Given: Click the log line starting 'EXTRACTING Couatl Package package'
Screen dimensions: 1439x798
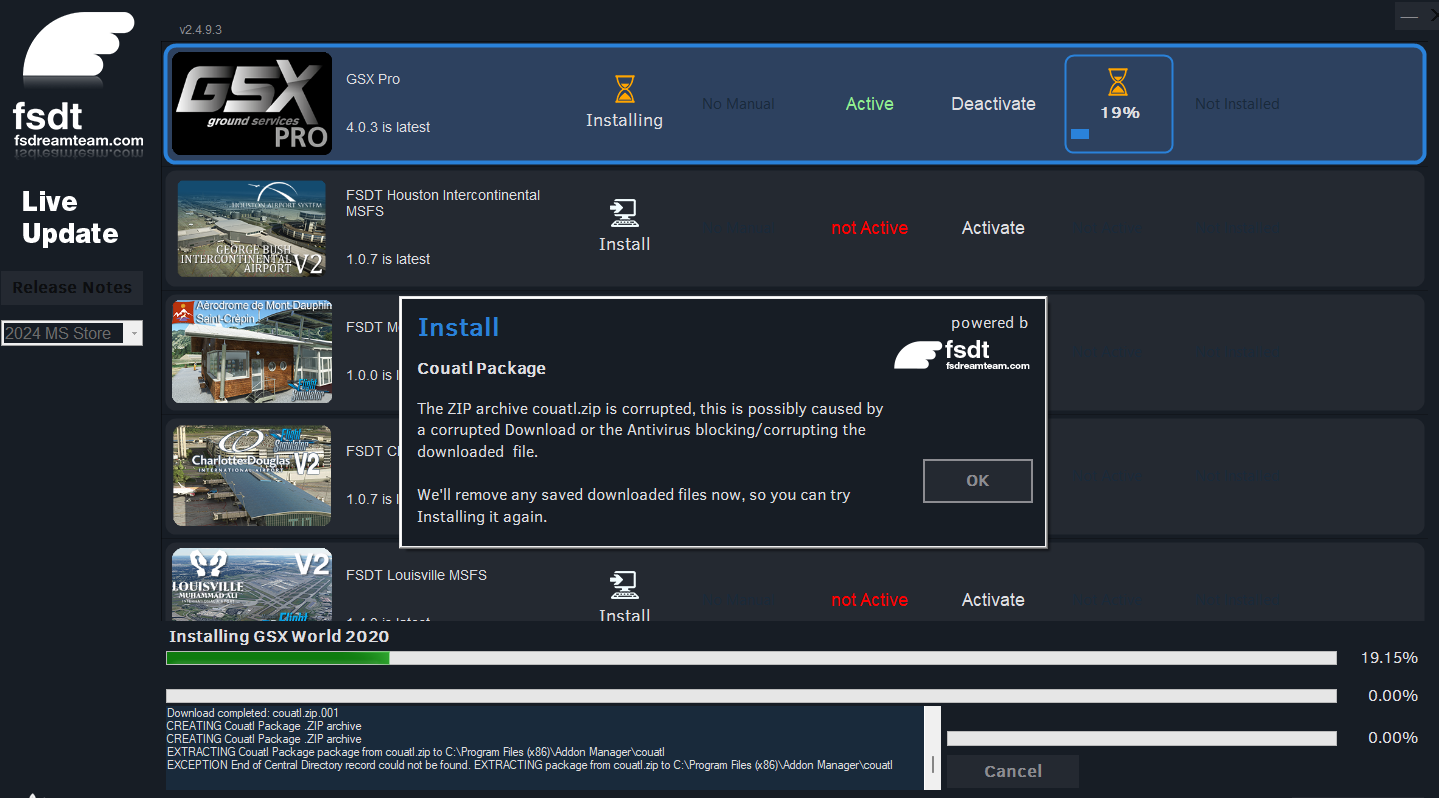Looking at the screenshot, I should 415,752.
